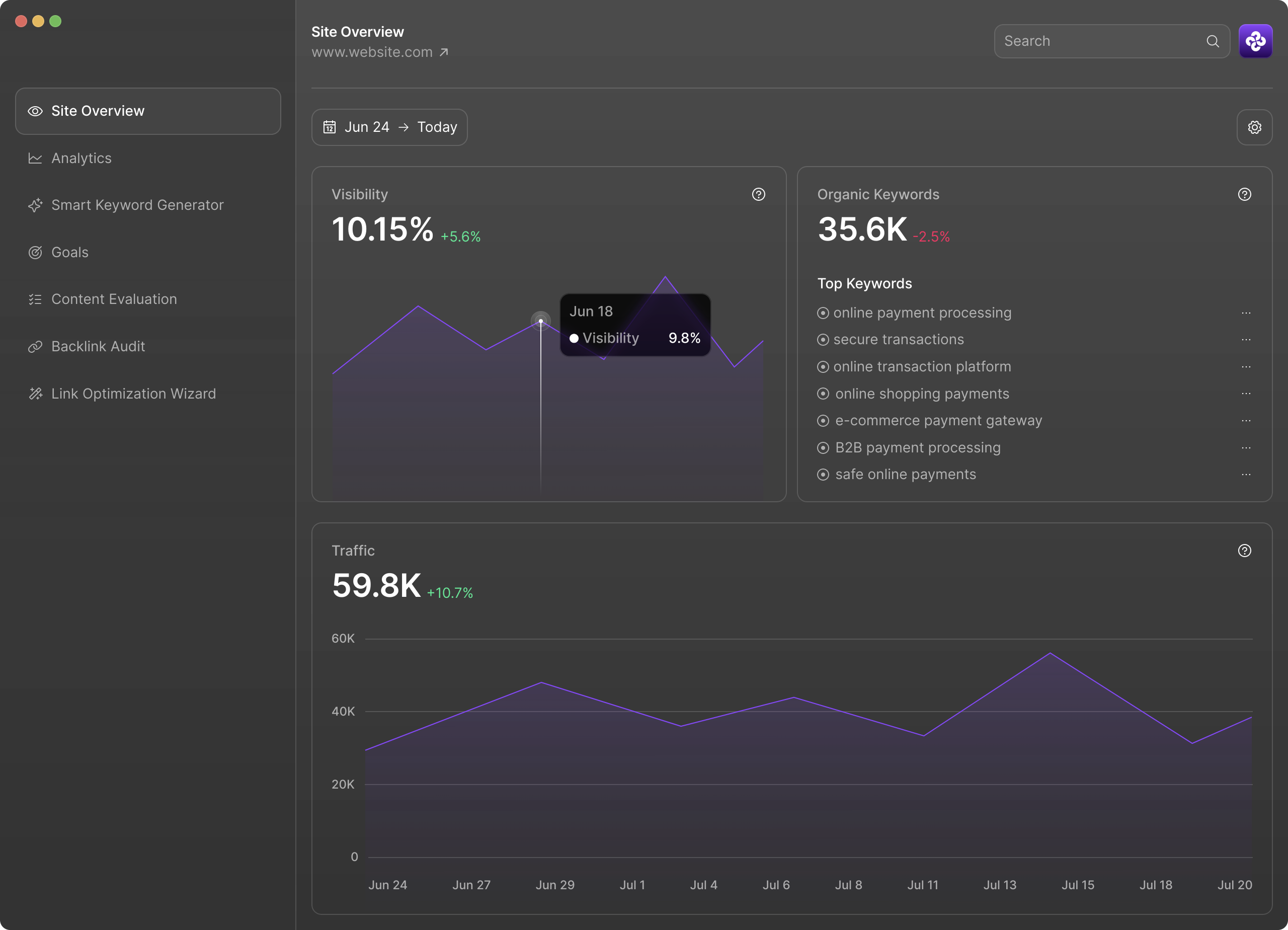
Task: Open the help tooltip on the Visibility card
Action: click(759, 194)
